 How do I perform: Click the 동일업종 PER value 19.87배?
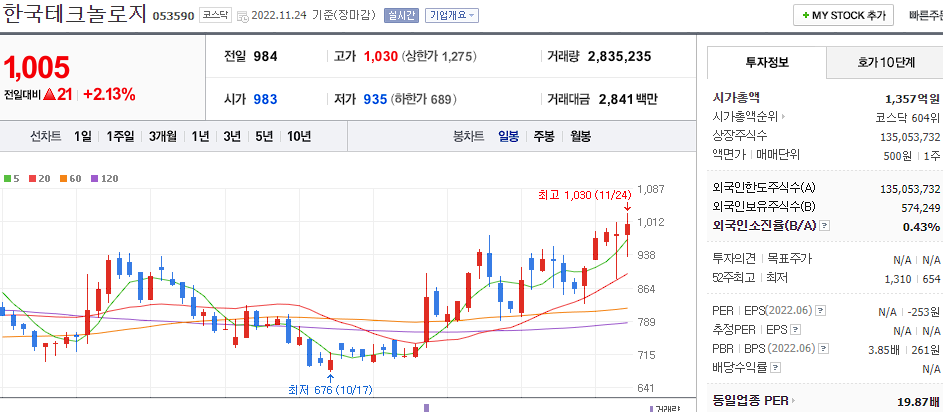[920, 401]
